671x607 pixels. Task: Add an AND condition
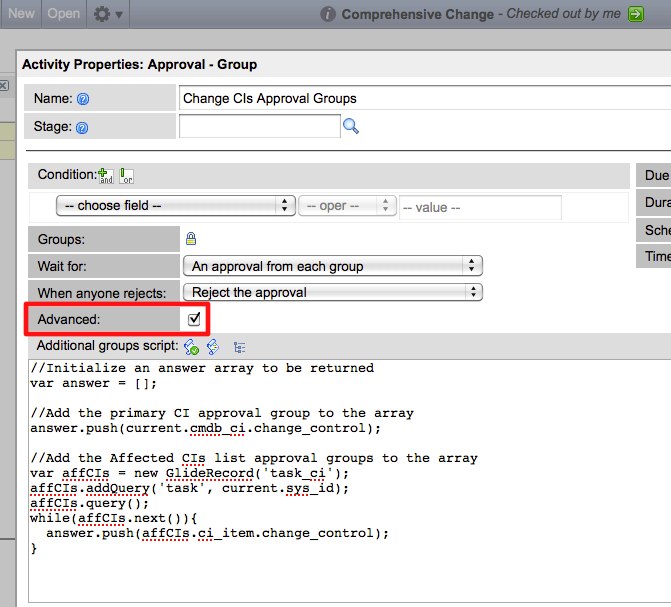point(106,176)
